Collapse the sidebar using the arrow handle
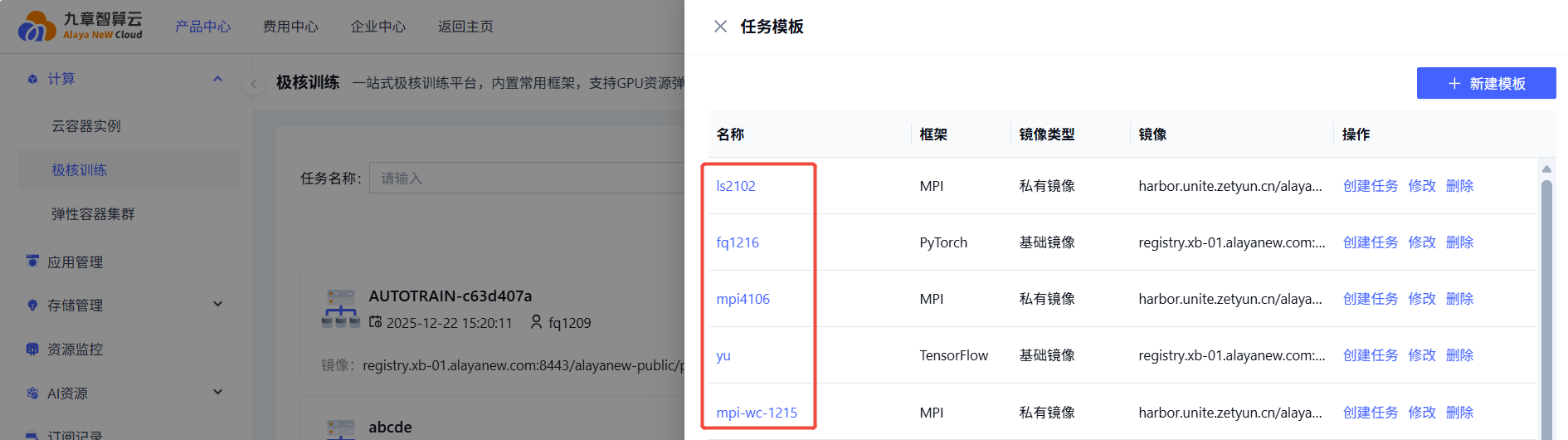1568x440 pixels. point(253,84)
